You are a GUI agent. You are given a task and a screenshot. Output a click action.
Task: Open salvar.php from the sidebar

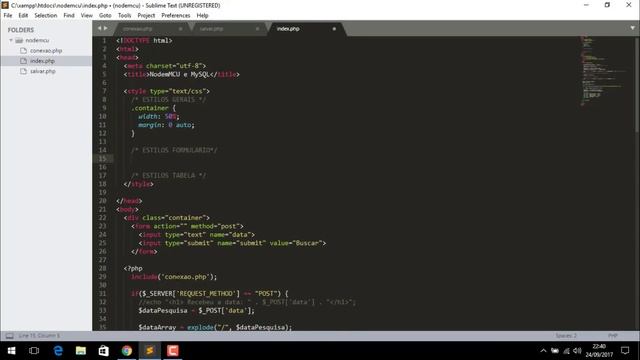click(x=43, y=71)
